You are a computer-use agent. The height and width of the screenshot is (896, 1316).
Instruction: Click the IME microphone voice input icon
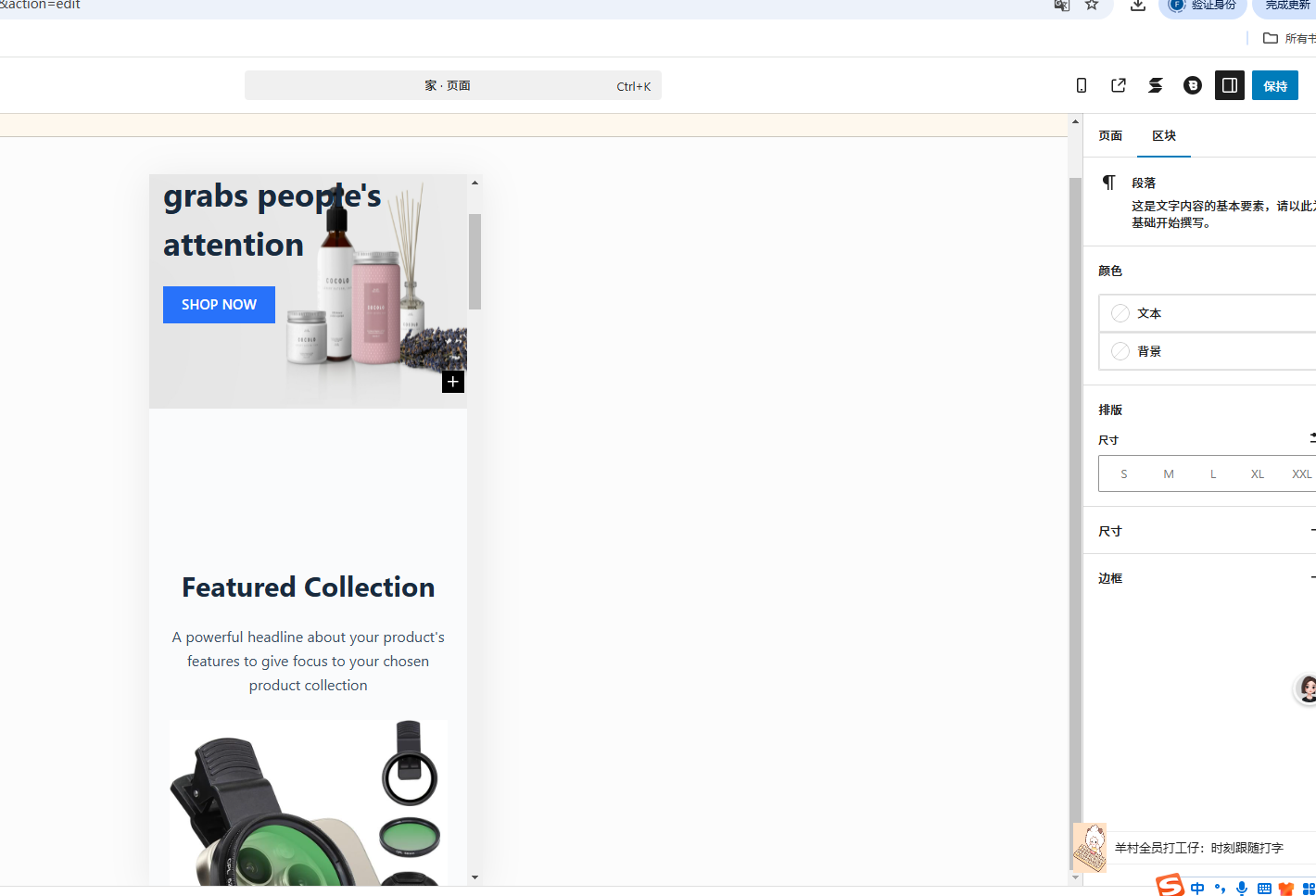1242,889
